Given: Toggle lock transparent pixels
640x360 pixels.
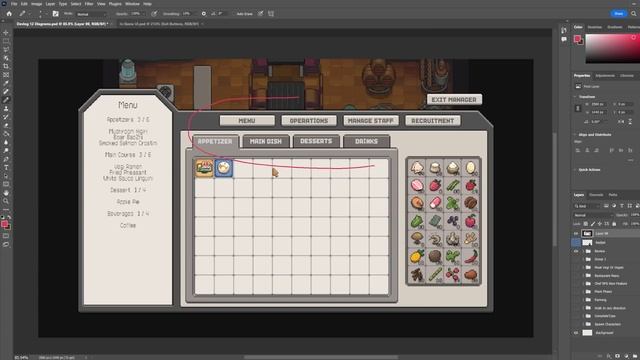Looking at the screenshot, I should pyautogui.click(x=586, y=224).
